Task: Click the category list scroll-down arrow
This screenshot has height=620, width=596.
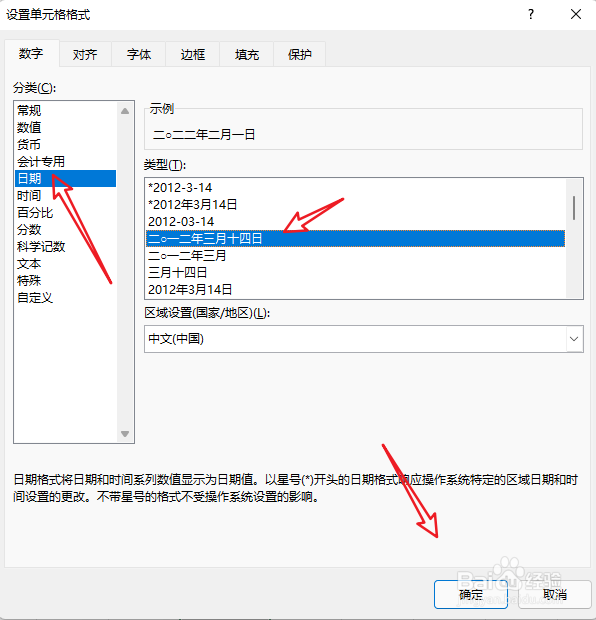Action: [x=125, y=434]
